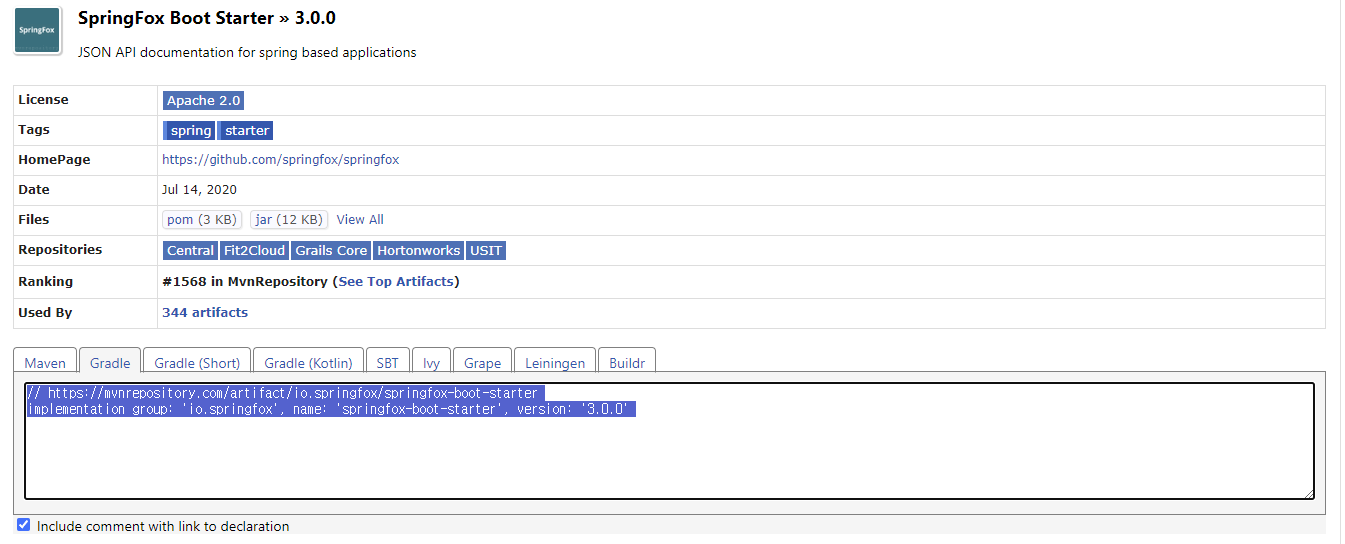This screenshot has height=544, width=1345.
Task: Open the View All files link
Action: pyautogui.click(x=360, y=220)
